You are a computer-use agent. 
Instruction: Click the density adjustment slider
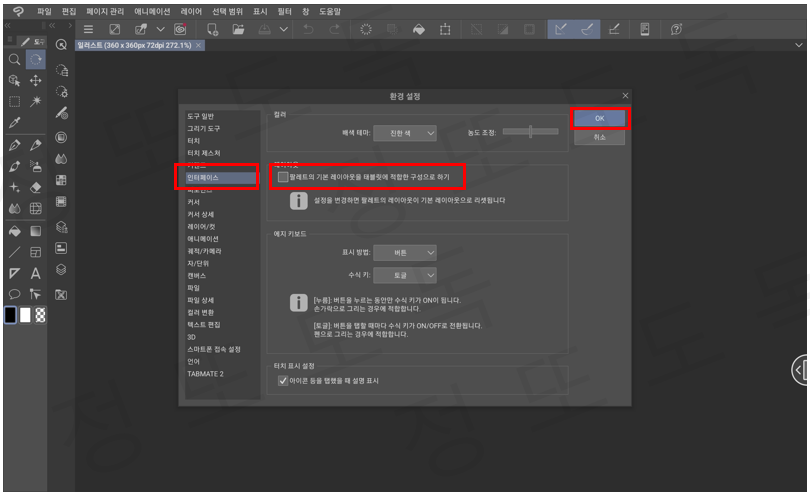[531, 132]
